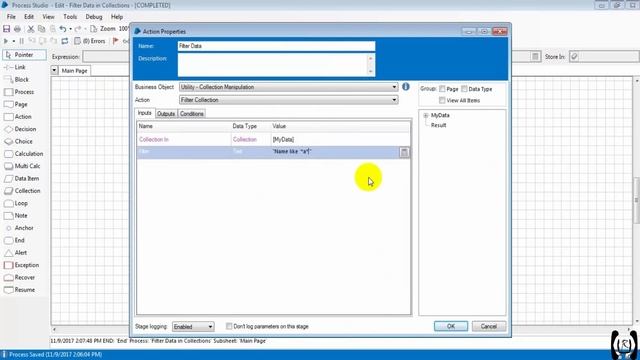The height and width of the screenshot is (360, 640).
Task: Click the Cut scissors icon
Action: (x=31, y=29)
